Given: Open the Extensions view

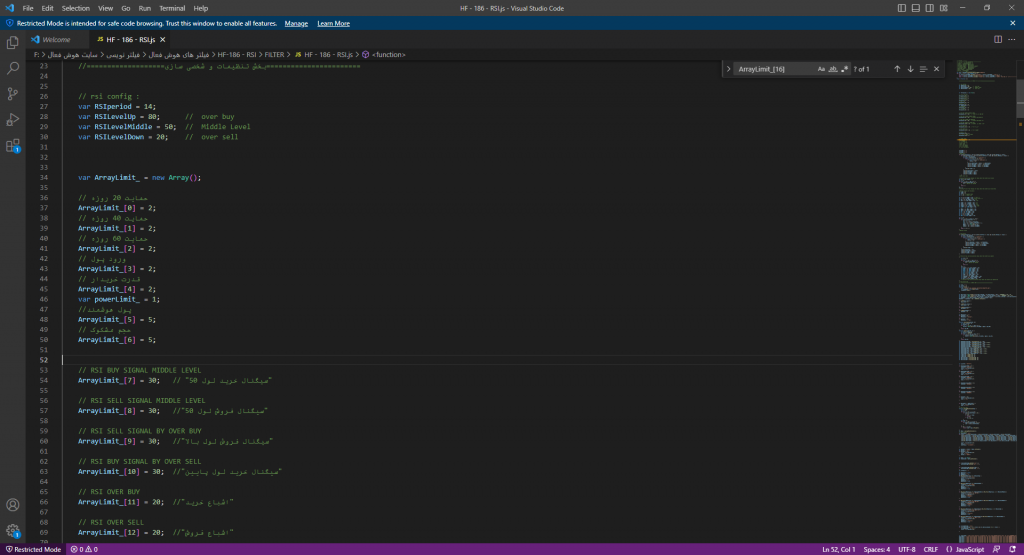Looking at the screenshot, I should [x=13, y=145].
